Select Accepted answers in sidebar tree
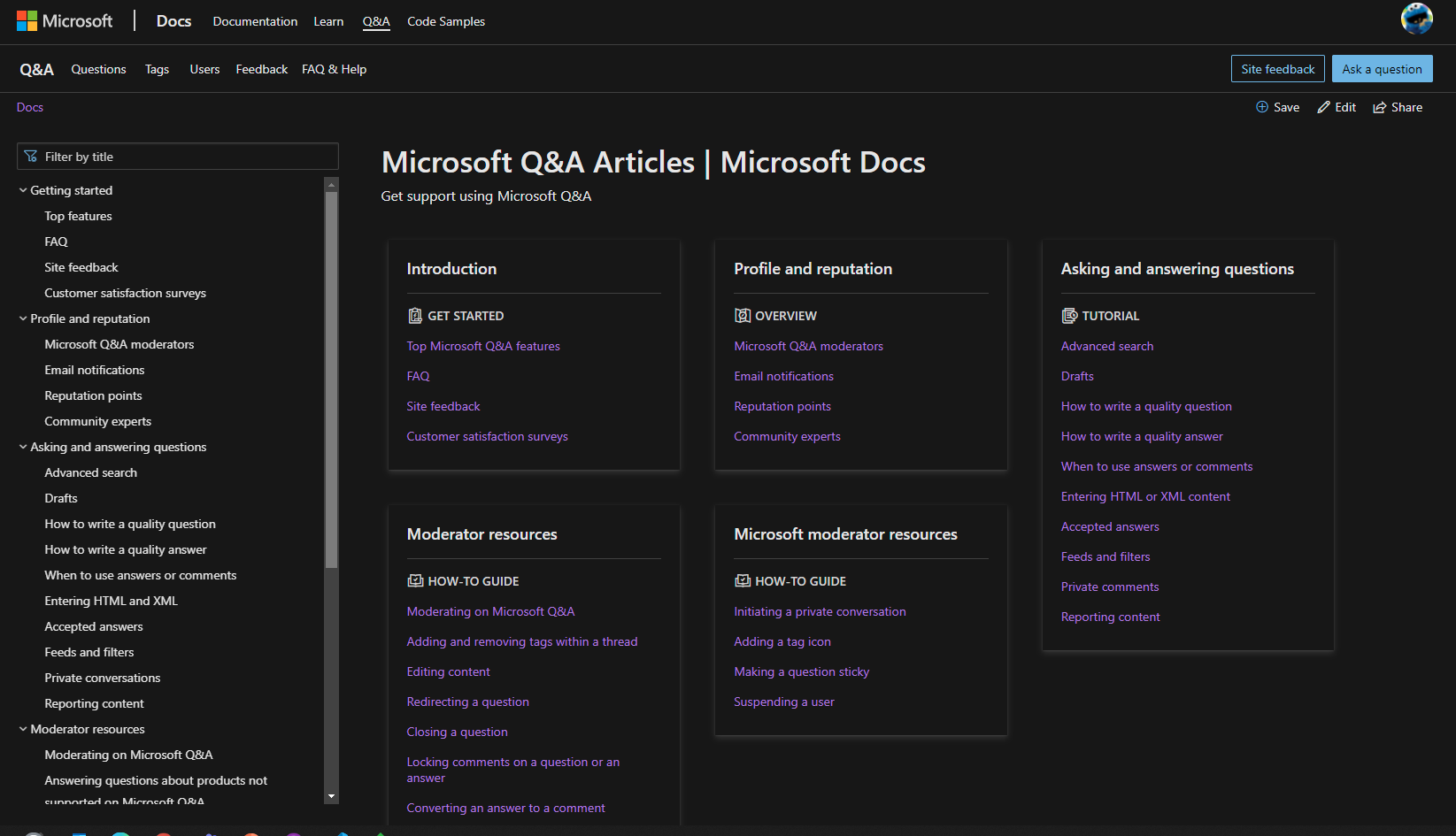1456x836 pixels. point(94,626)
